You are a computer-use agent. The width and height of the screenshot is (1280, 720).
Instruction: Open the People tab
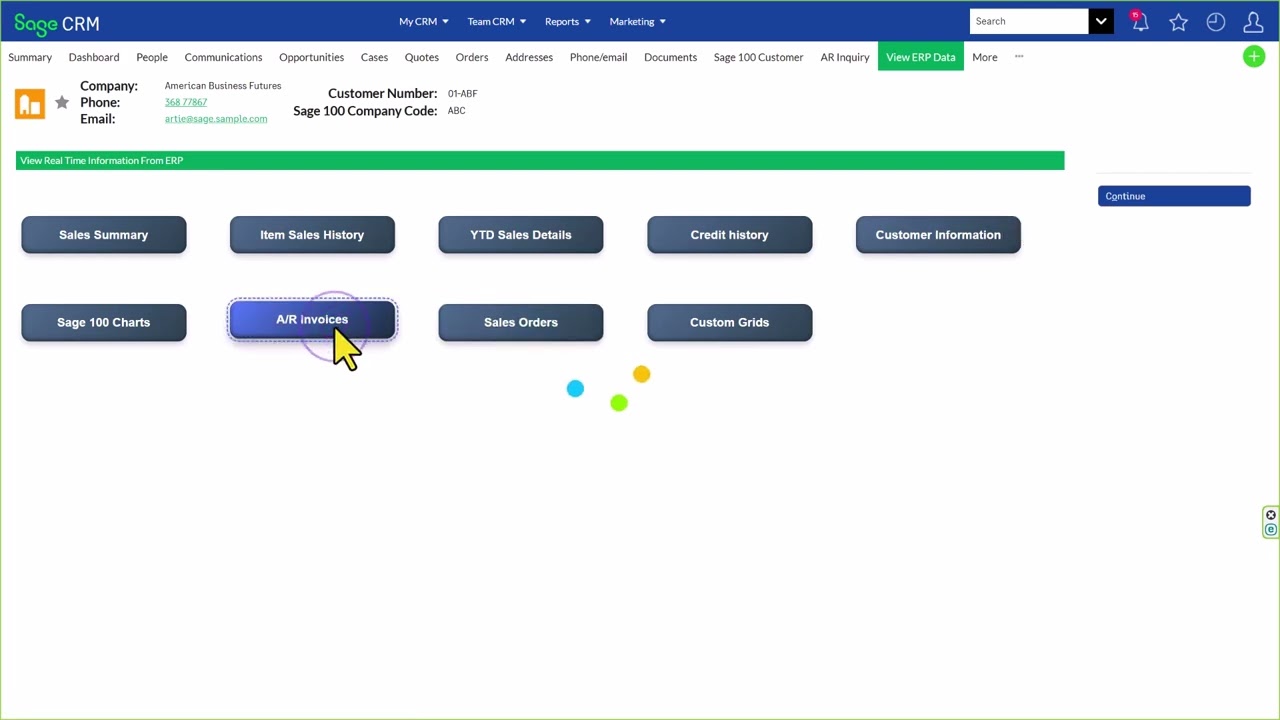point(152,57)
